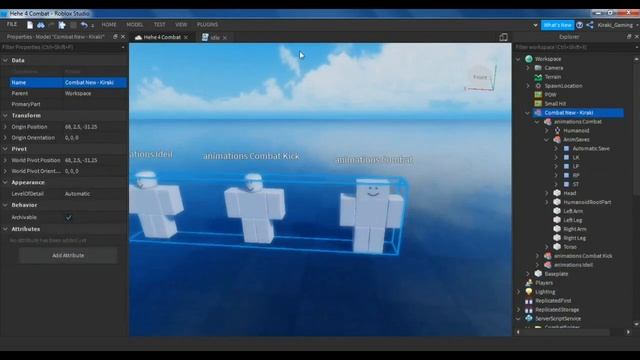Open the VIEW ribbon tab
This screenshot has height=360, width=640.
pos(181,24)
